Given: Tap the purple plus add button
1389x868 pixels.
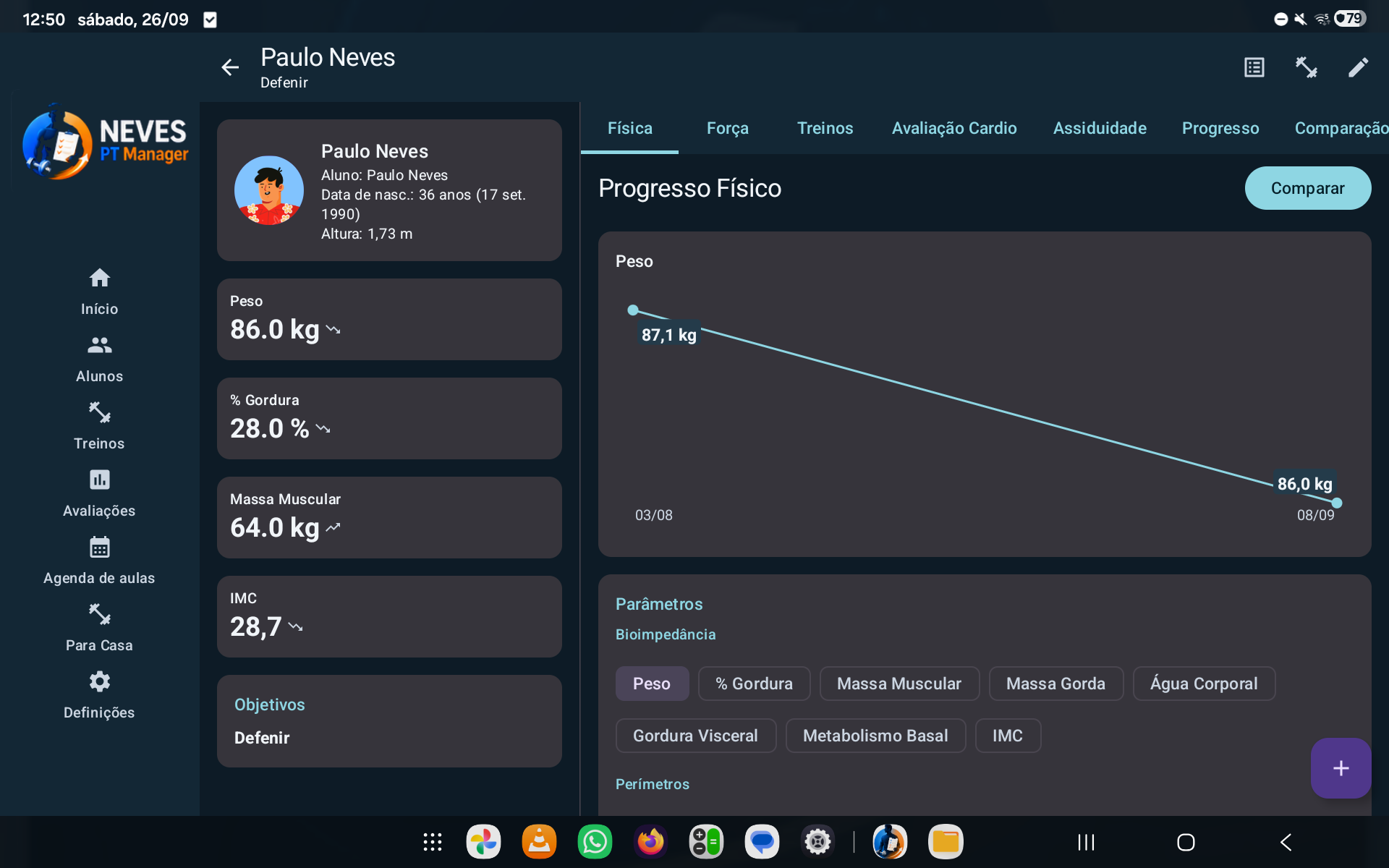Looking at the screenshot, I should click(x=1341, y=768).
